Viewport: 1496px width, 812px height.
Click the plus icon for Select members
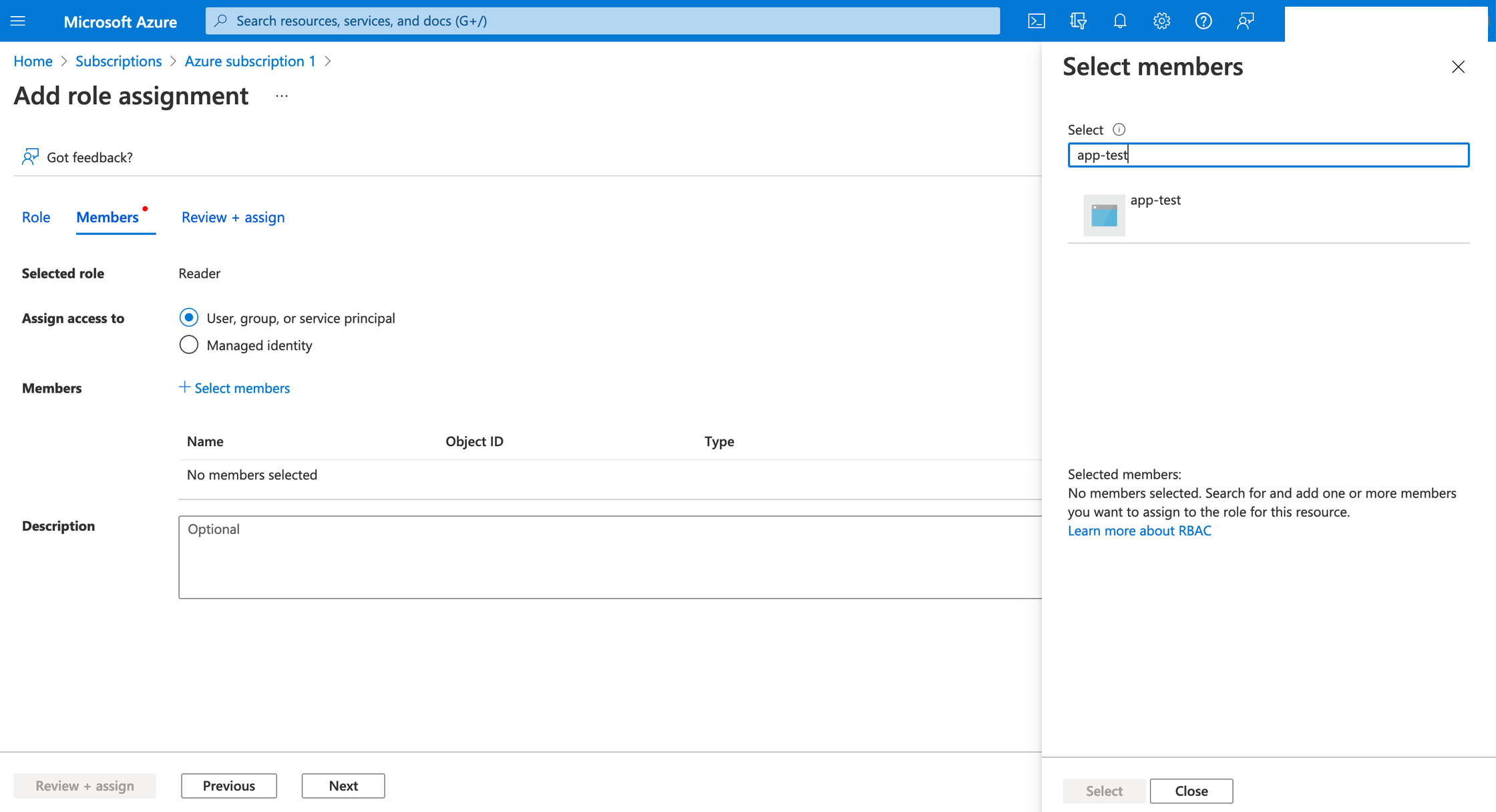(184, 387)
